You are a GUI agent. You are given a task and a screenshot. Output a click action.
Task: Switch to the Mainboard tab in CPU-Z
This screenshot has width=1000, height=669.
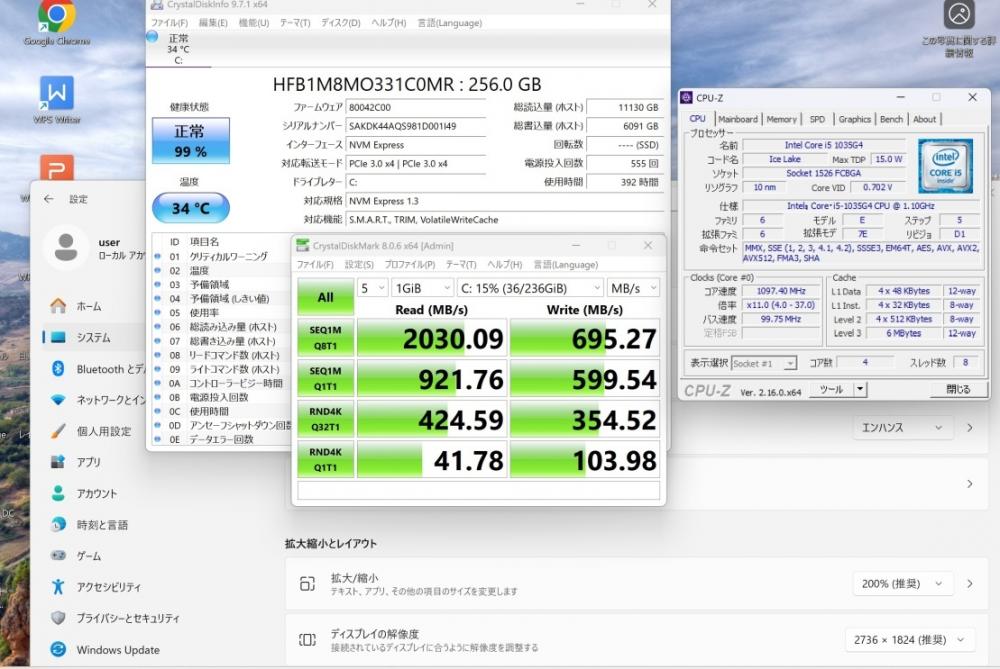click(x=738, y=119)
